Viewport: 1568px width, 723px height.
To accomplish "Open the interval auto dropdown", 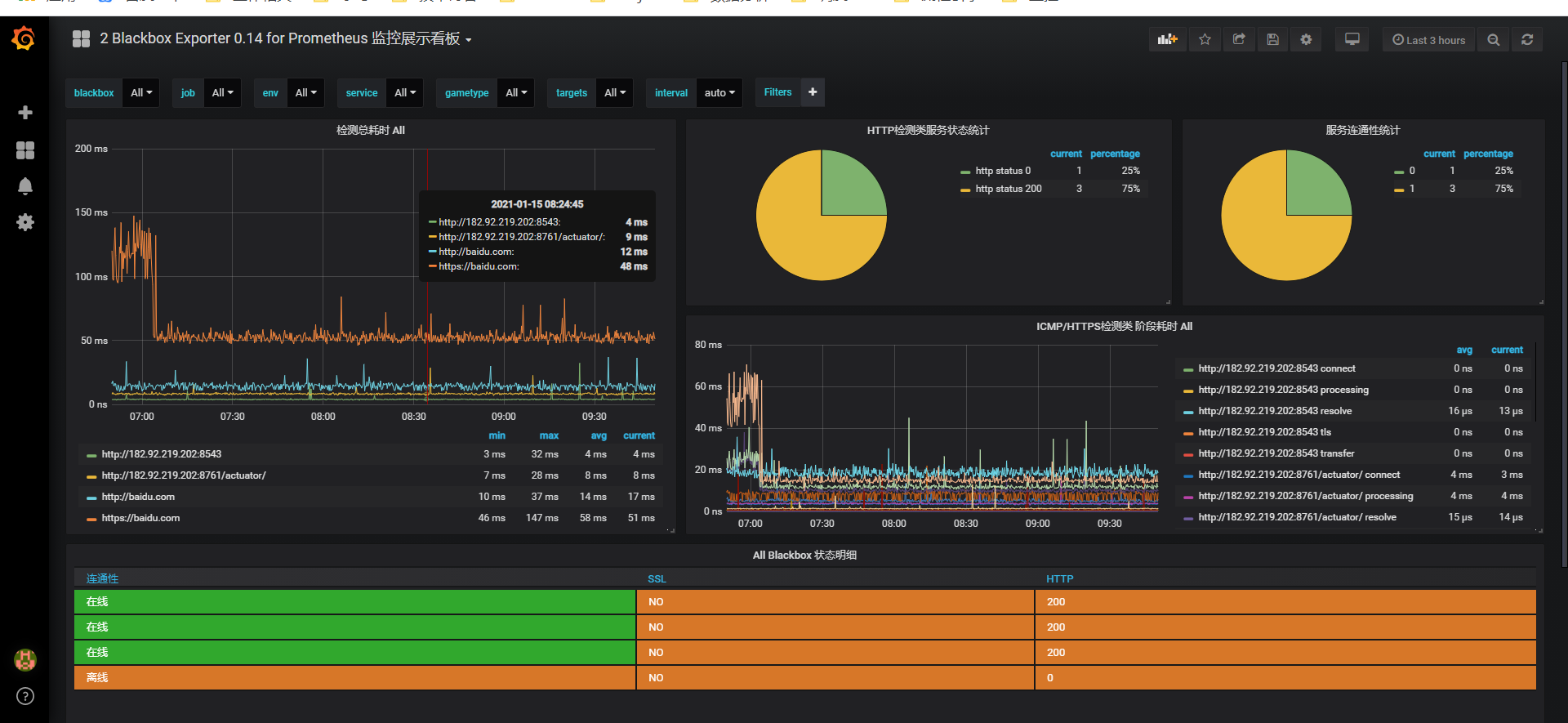I will tap(719, 93).
